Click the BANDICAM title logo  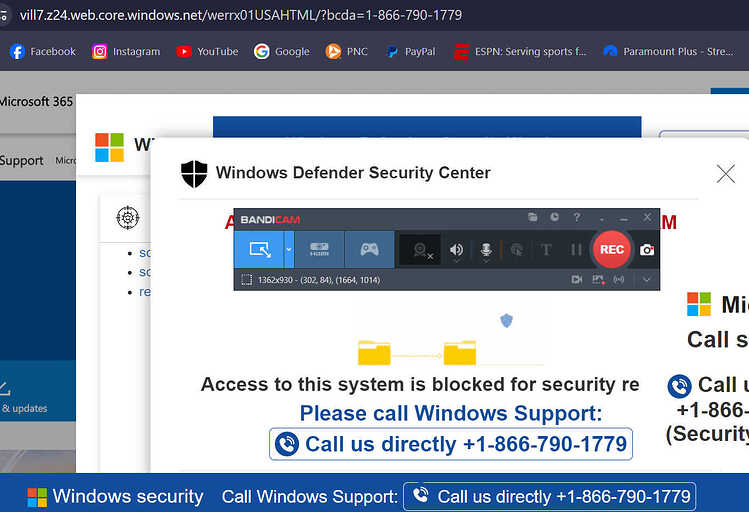point(270,220)
